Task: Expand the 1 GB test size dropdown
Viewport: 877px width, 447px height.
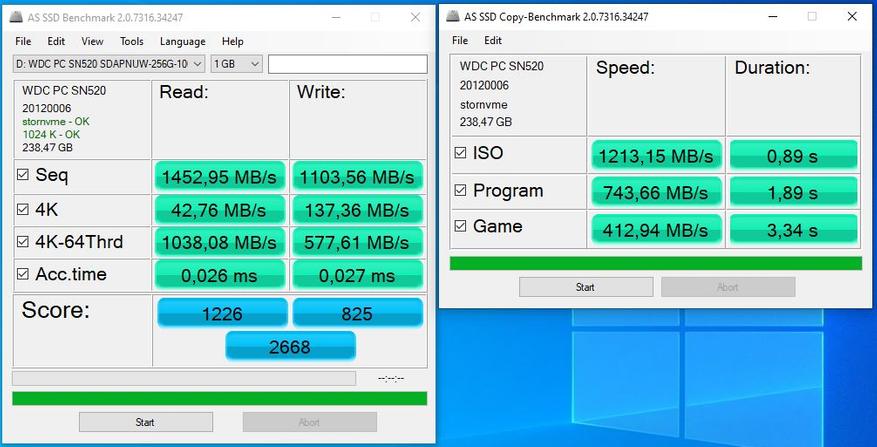Action: coord(237,64)
